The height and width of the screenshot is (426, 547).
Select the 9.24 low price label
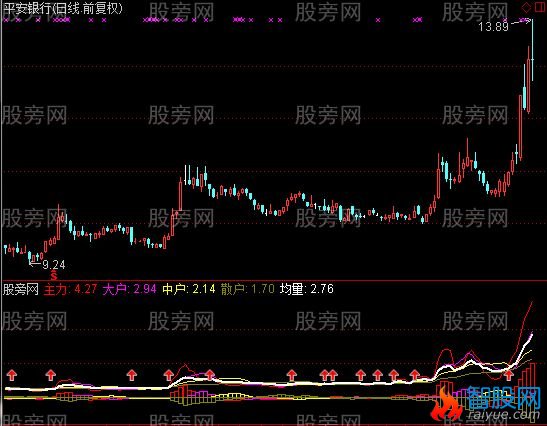click(x=54, y=265)
